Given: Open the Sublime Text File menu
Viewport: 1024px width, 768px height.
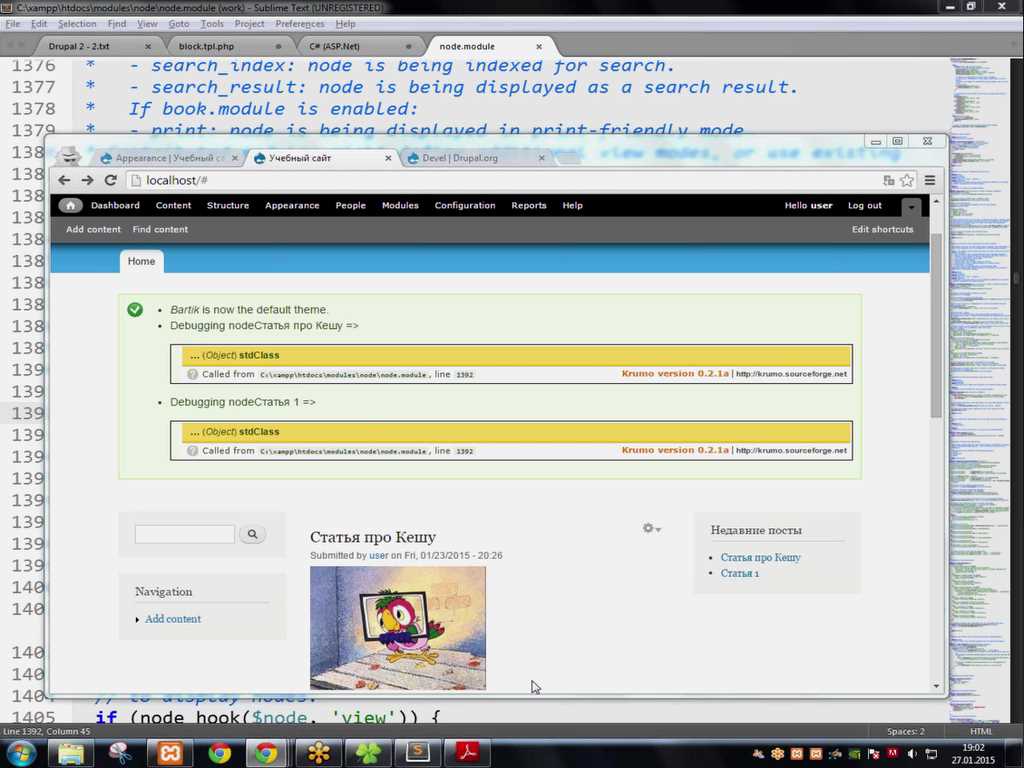Looking at the screenshot, I should pyautogui.click(x=13, y=24).
